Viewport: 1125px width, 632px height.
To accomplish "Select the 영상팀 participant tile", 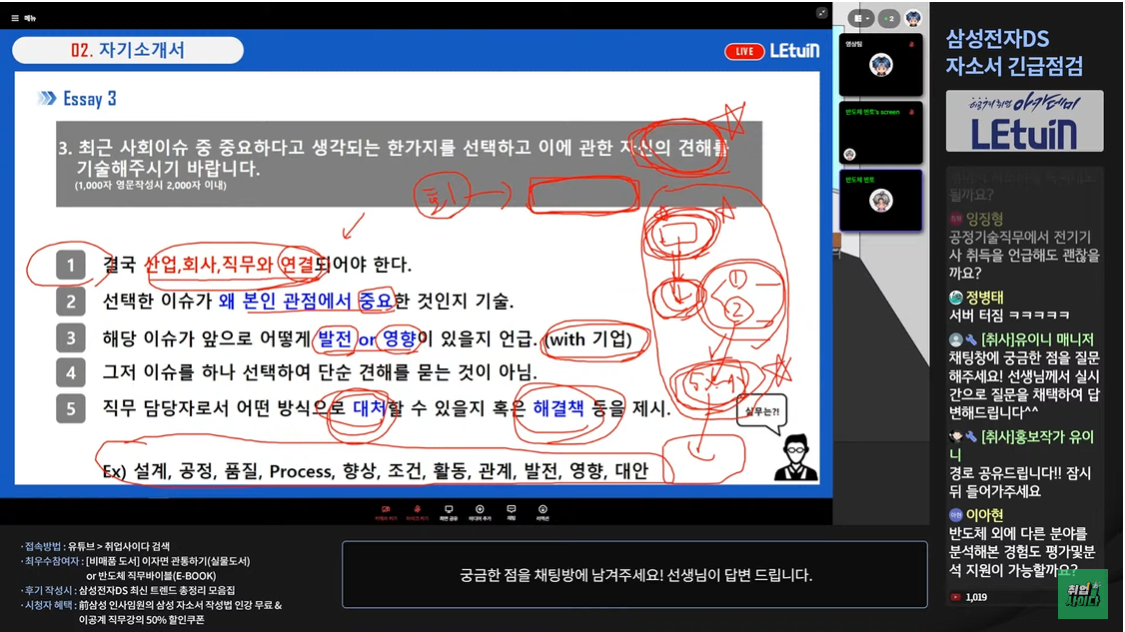I will click(880, 65).
